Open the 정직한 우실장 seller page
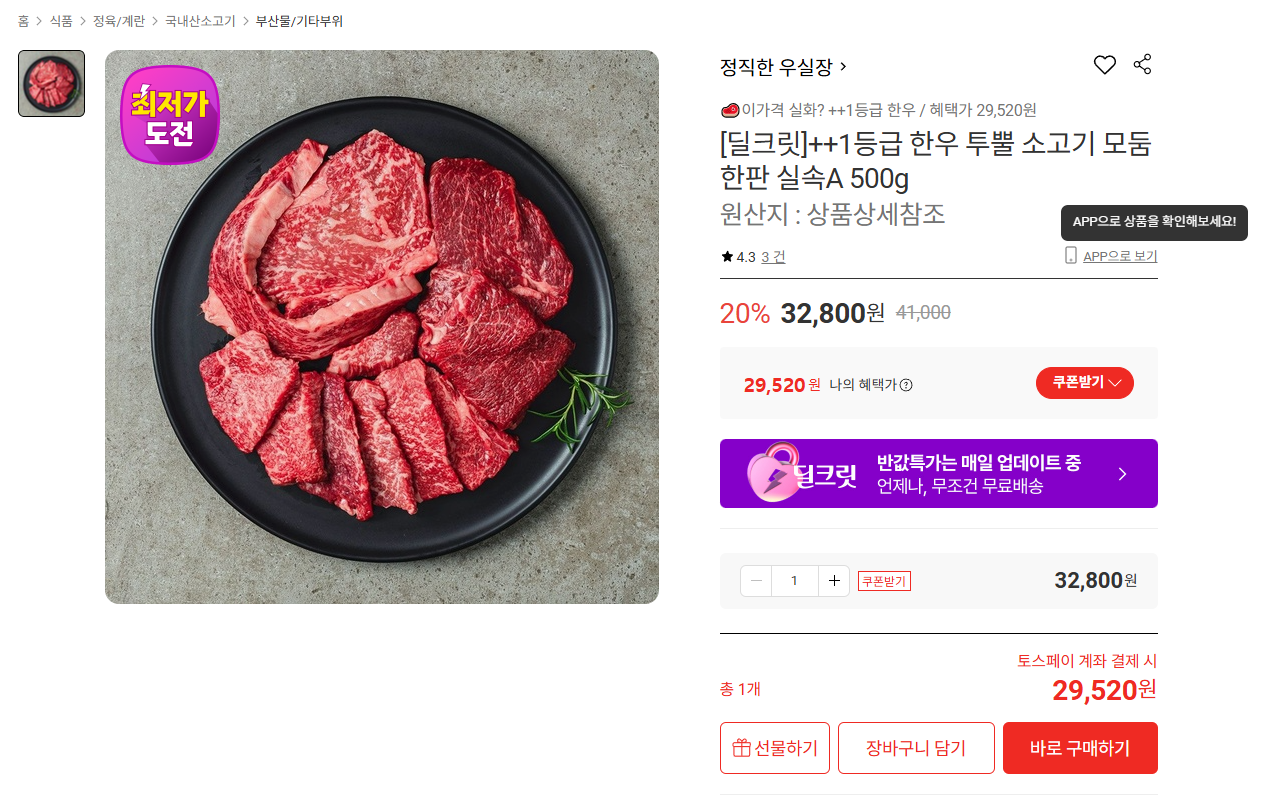Screen dimensions: 1263x801 tap(783, 67)
